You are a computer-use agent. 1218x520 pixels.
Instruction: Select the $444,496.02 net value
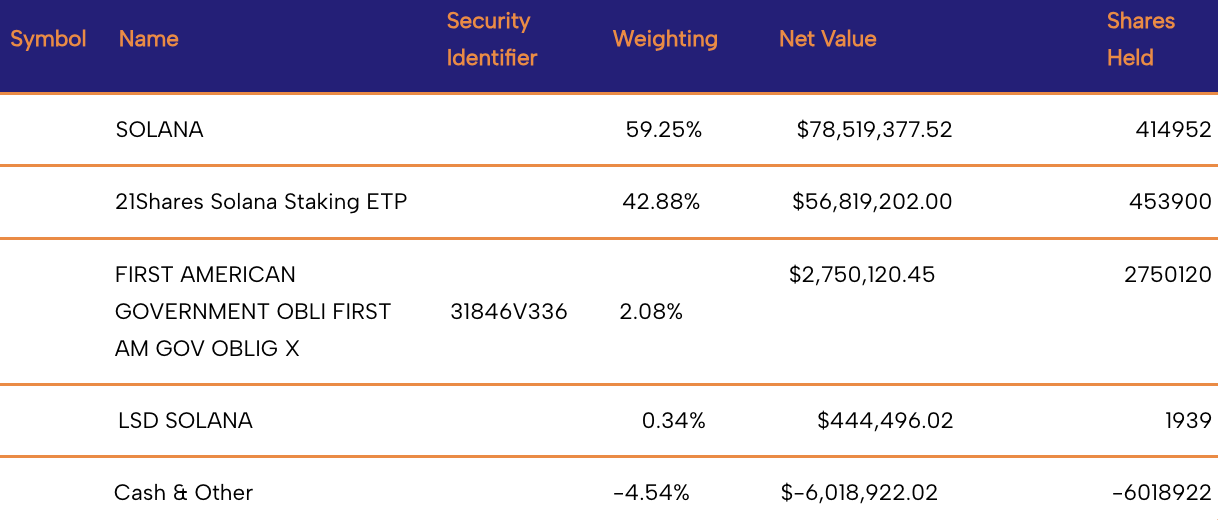click(885, 421)
